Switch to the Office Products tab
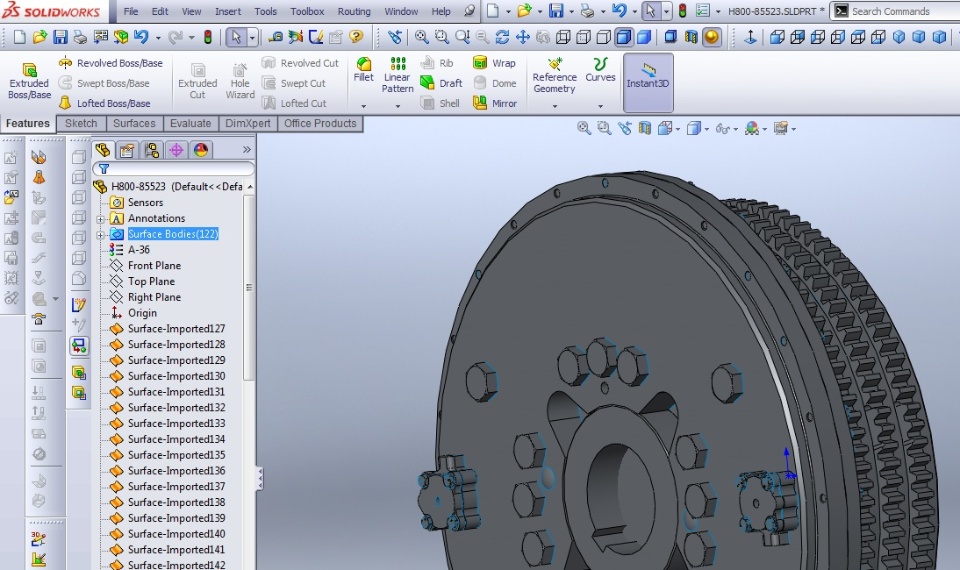Viewport: 960px width, 570px height. pos(320,124)
